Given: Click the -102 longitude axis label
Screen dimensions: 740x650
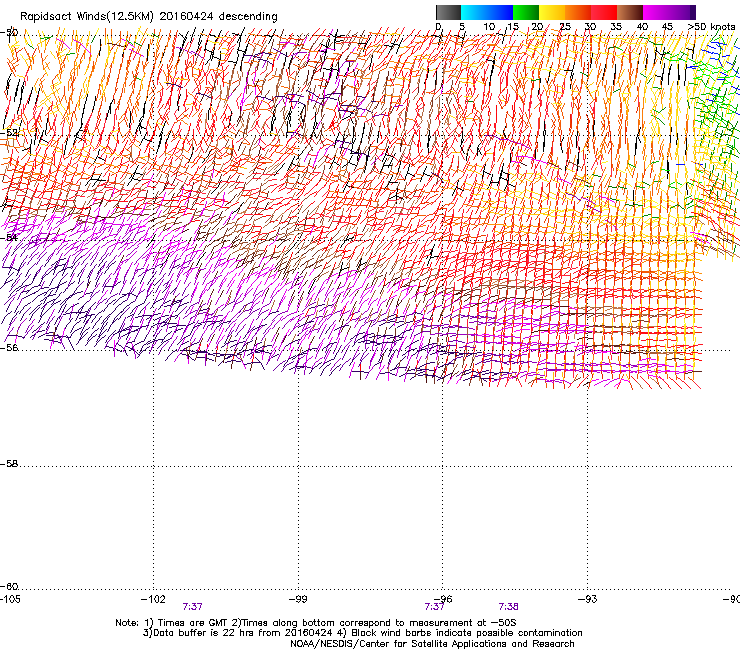Looking at the screenshot, I should pyautogui.click(x=153, y=599).
